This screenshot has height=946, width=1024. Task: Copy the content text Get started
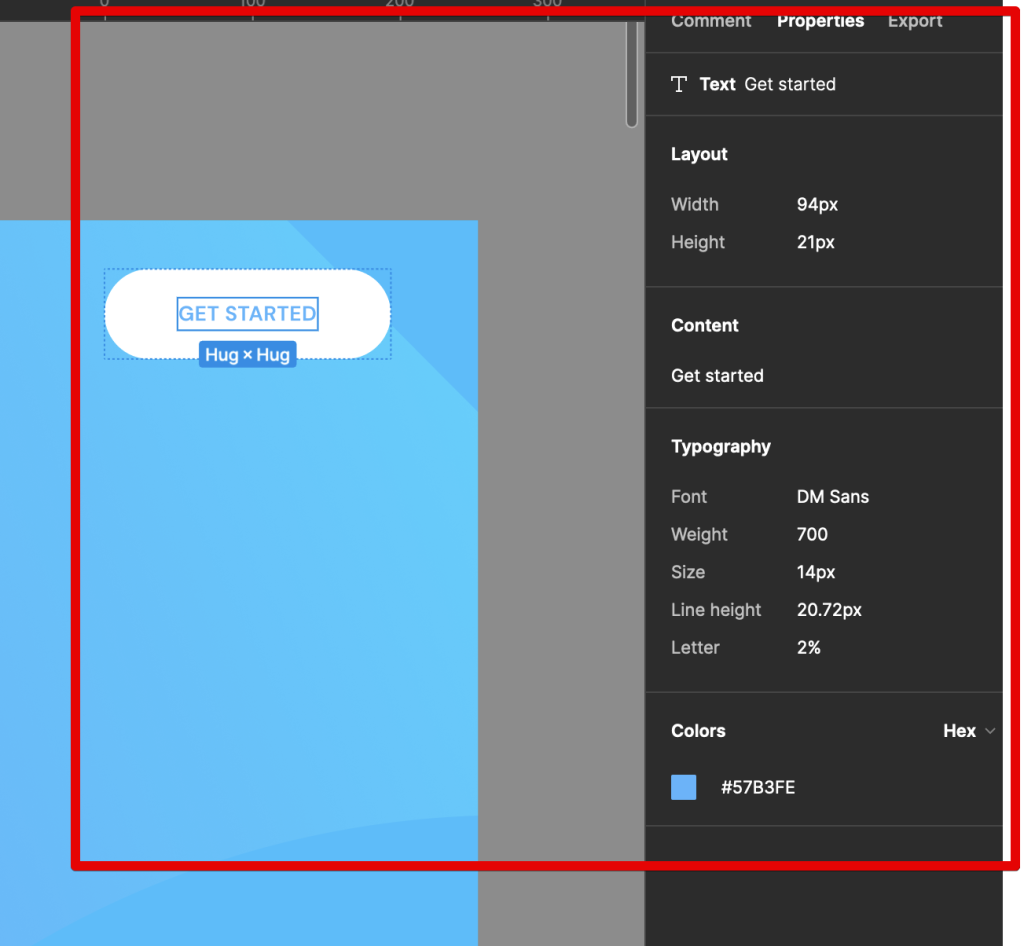pos(717,375)
